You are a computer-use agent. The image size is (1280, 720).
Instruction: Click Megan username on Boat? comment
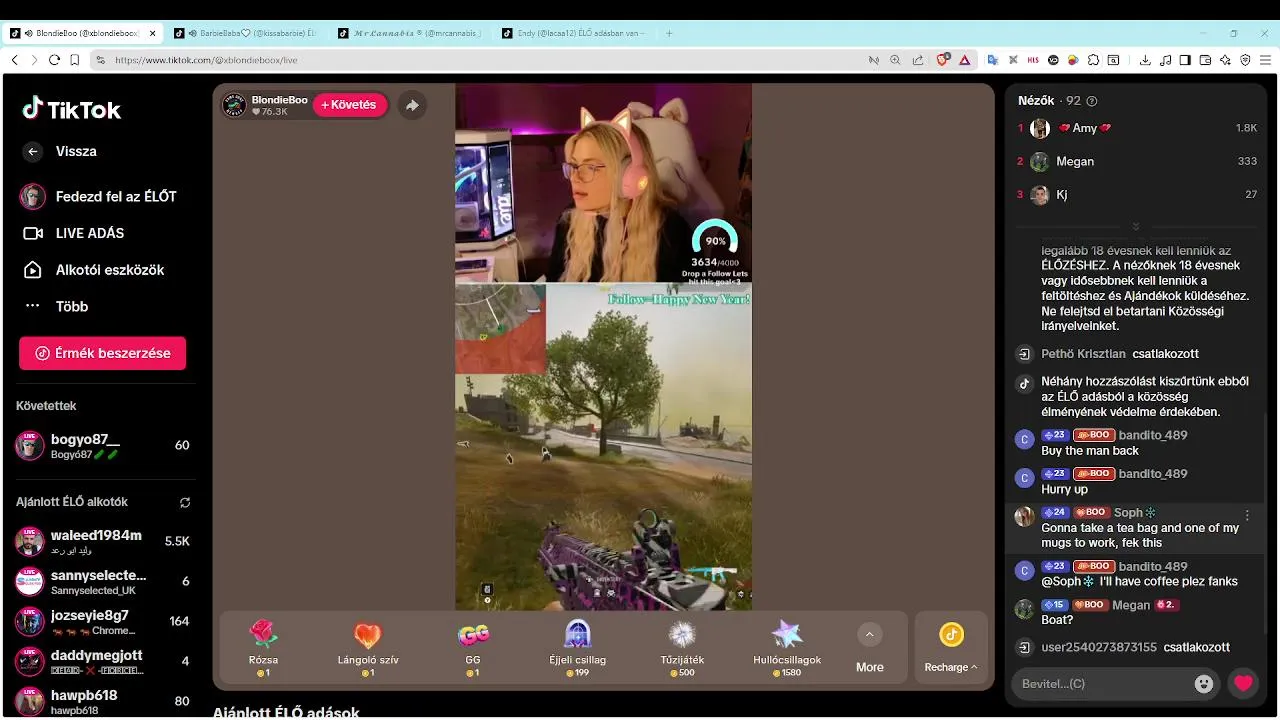1131,605
